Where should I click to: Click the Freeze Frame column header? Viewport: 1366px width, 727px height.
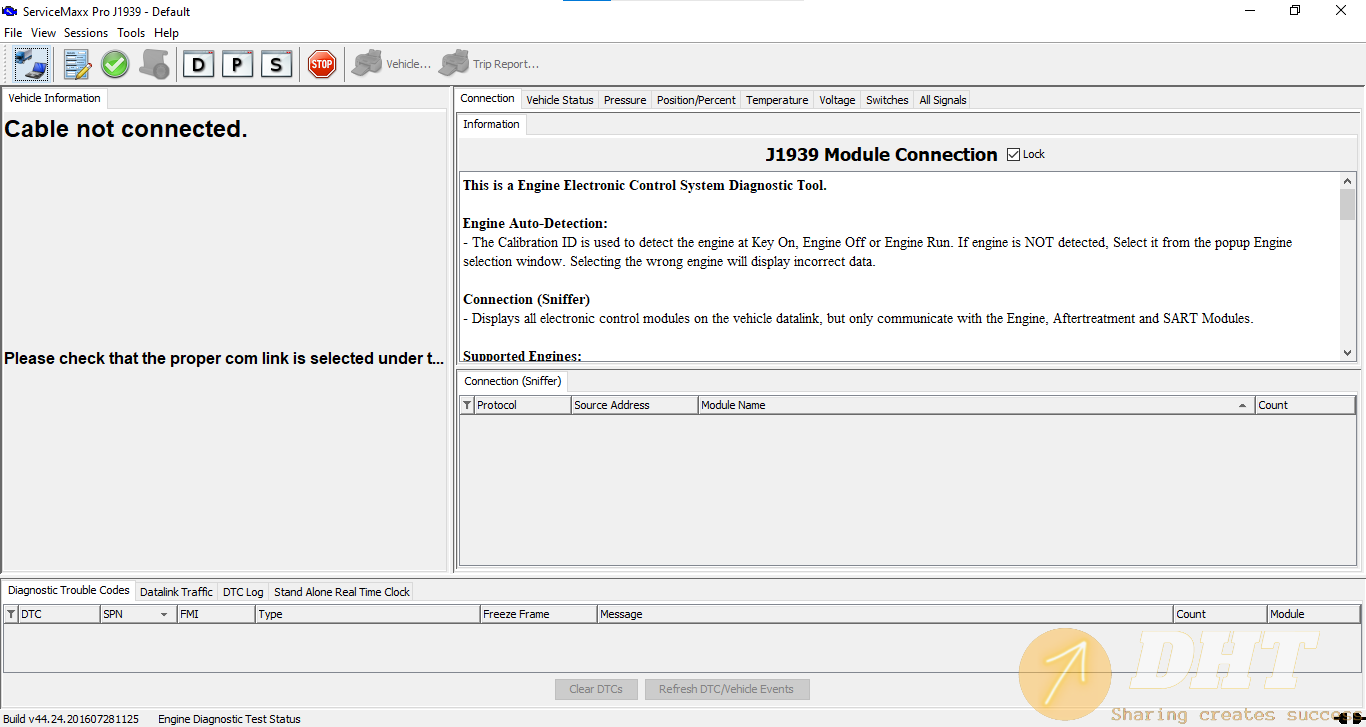click(x=538, y=614)
